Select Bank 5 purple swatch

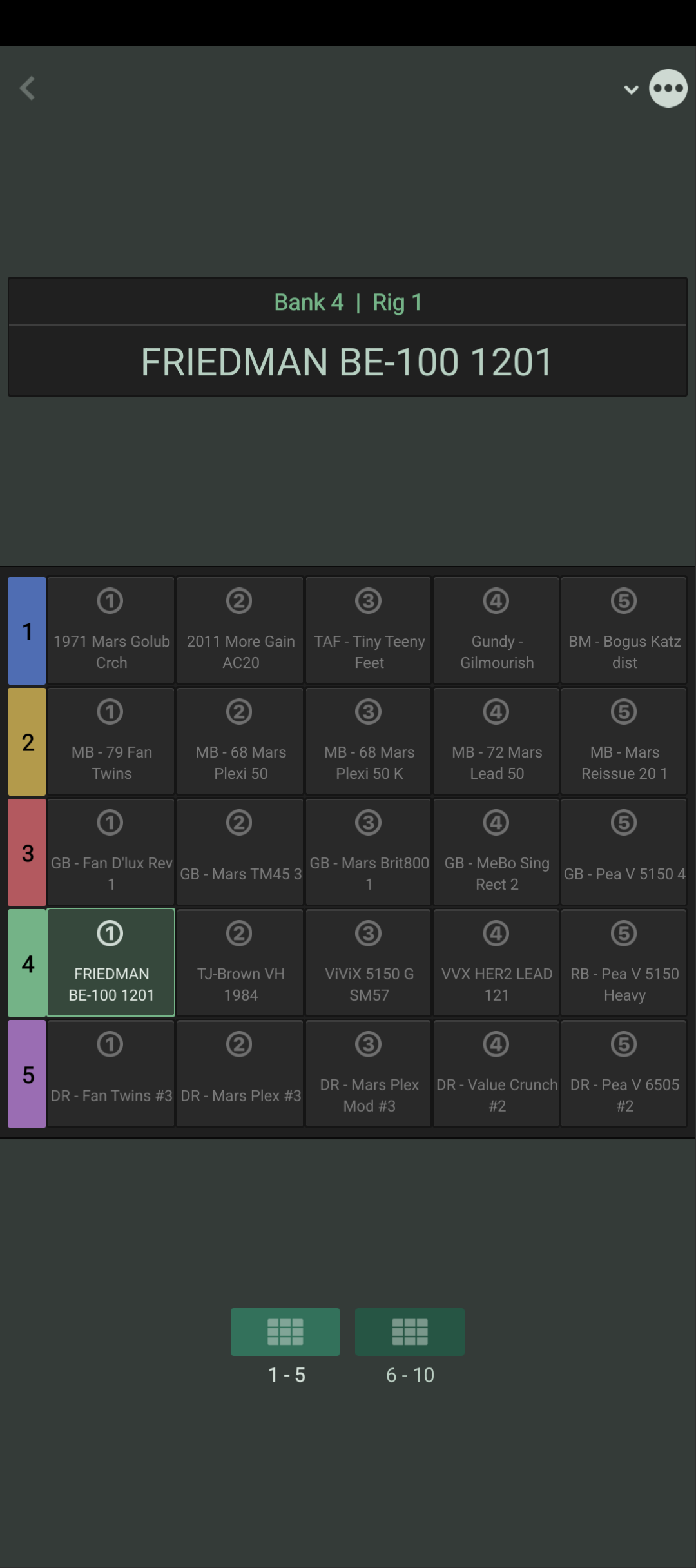[27, 1074]
